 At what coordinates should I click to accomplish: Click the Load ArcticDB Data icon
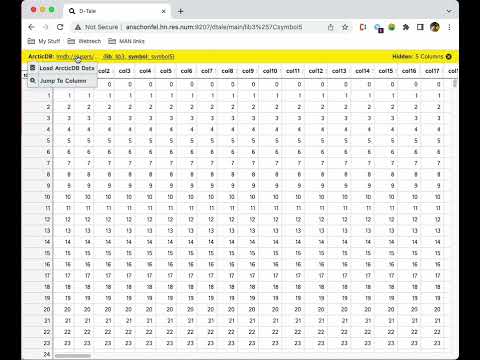point(33,68)
